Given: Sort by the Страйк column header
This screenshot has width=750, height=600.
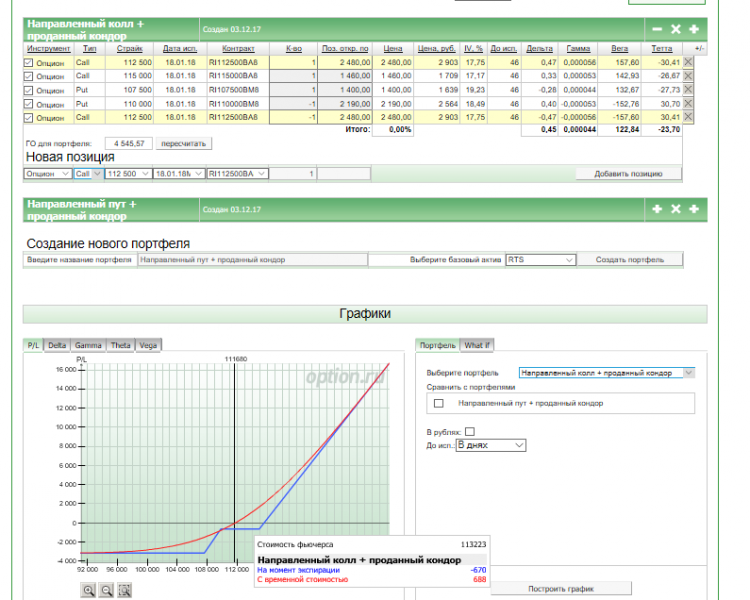Looking at the screenshot, I should pos(129,49).
